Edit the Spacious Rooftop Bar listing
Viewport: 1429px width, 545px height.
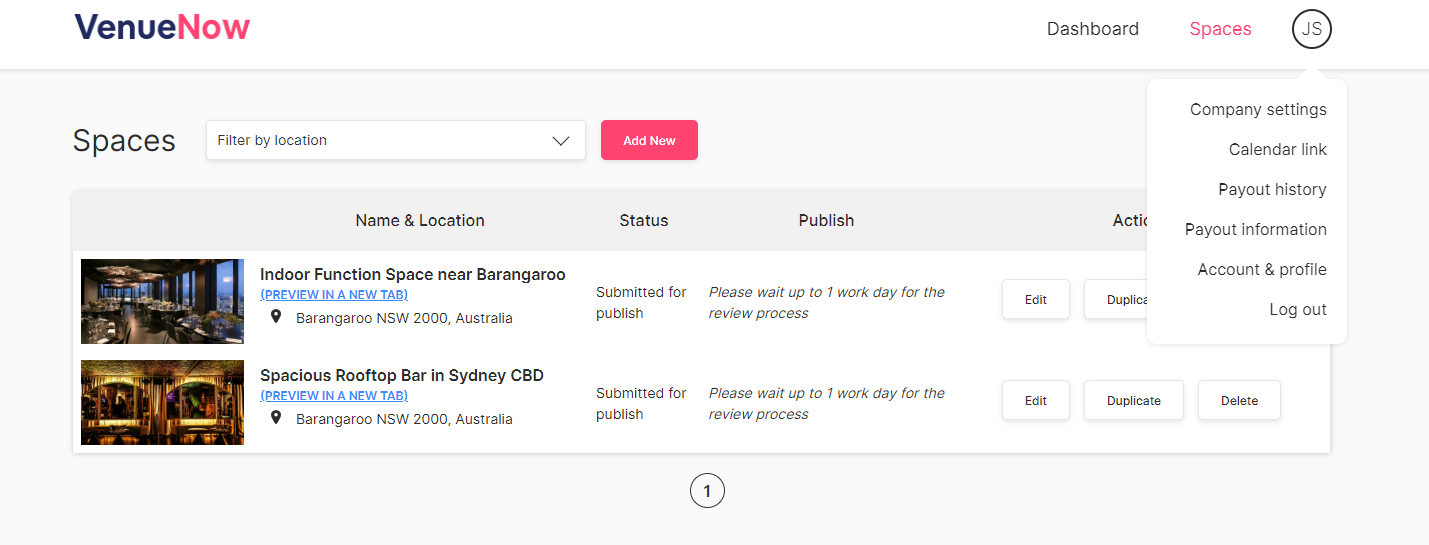(1036, 400)
